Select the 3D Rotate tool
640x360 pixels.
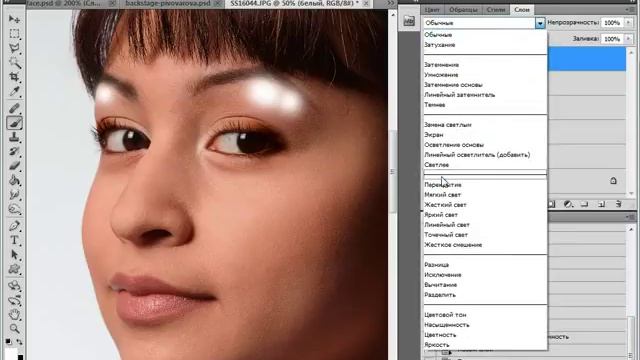click(14, 286)
